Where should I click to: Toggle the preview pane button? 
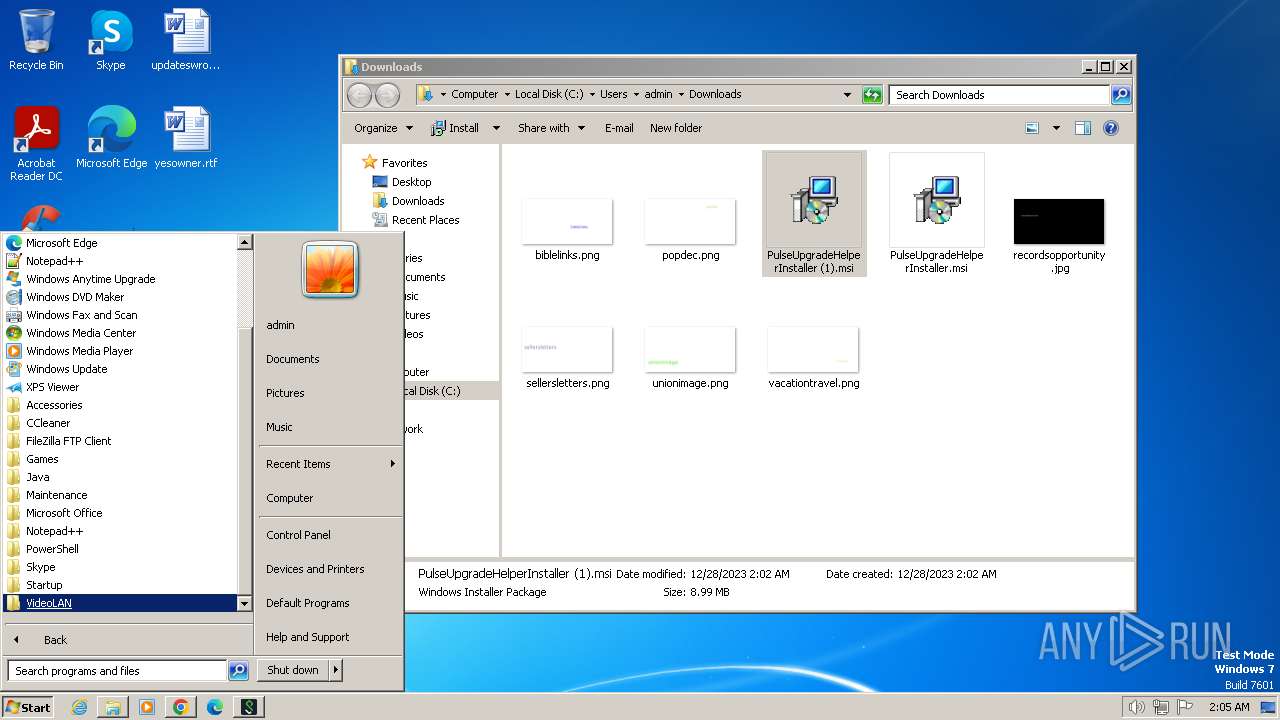pos(1083,128)
